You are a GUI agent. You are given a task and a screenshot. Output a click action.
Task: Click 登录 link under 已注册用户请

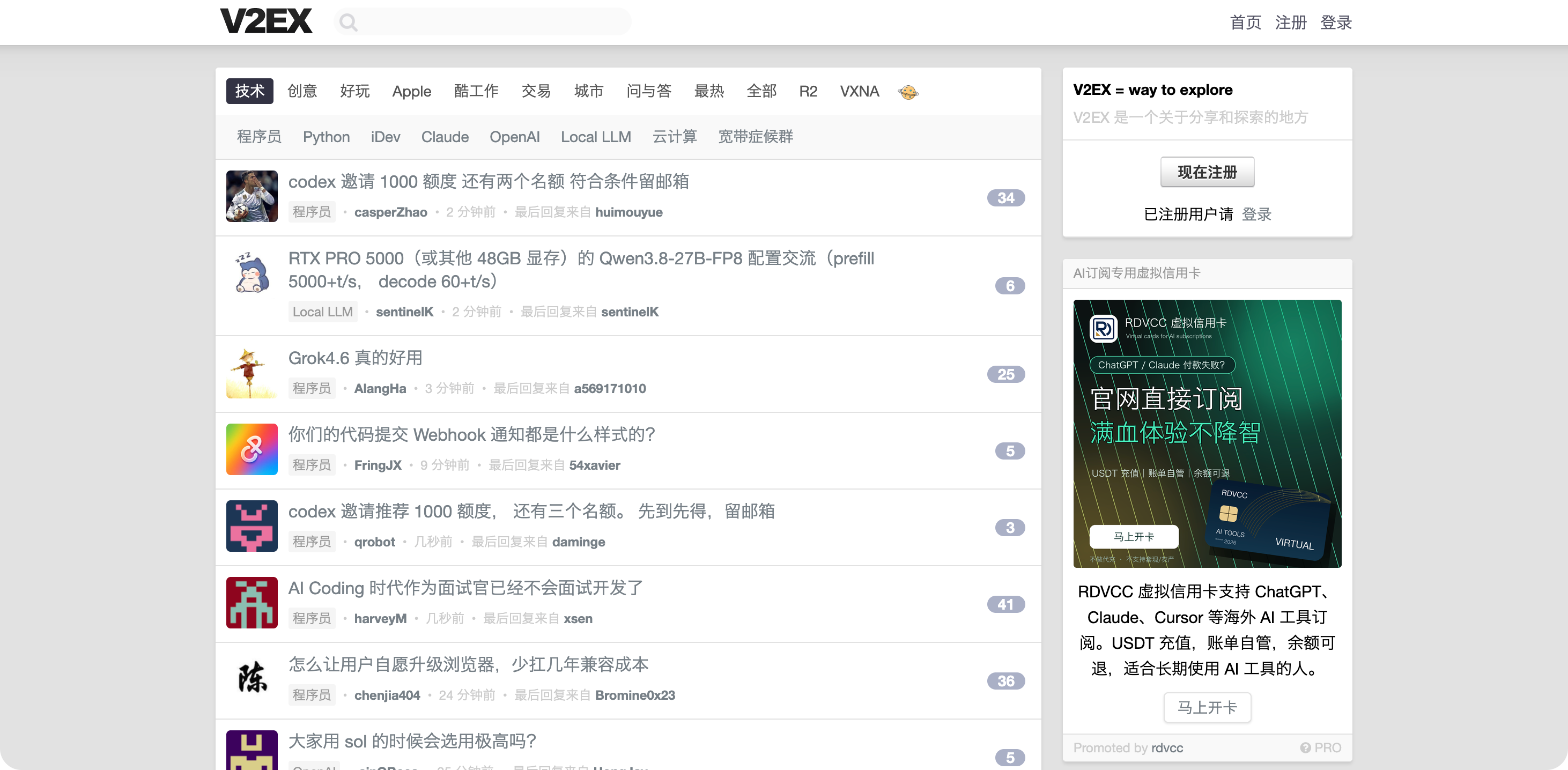(x=1256, y=214)
